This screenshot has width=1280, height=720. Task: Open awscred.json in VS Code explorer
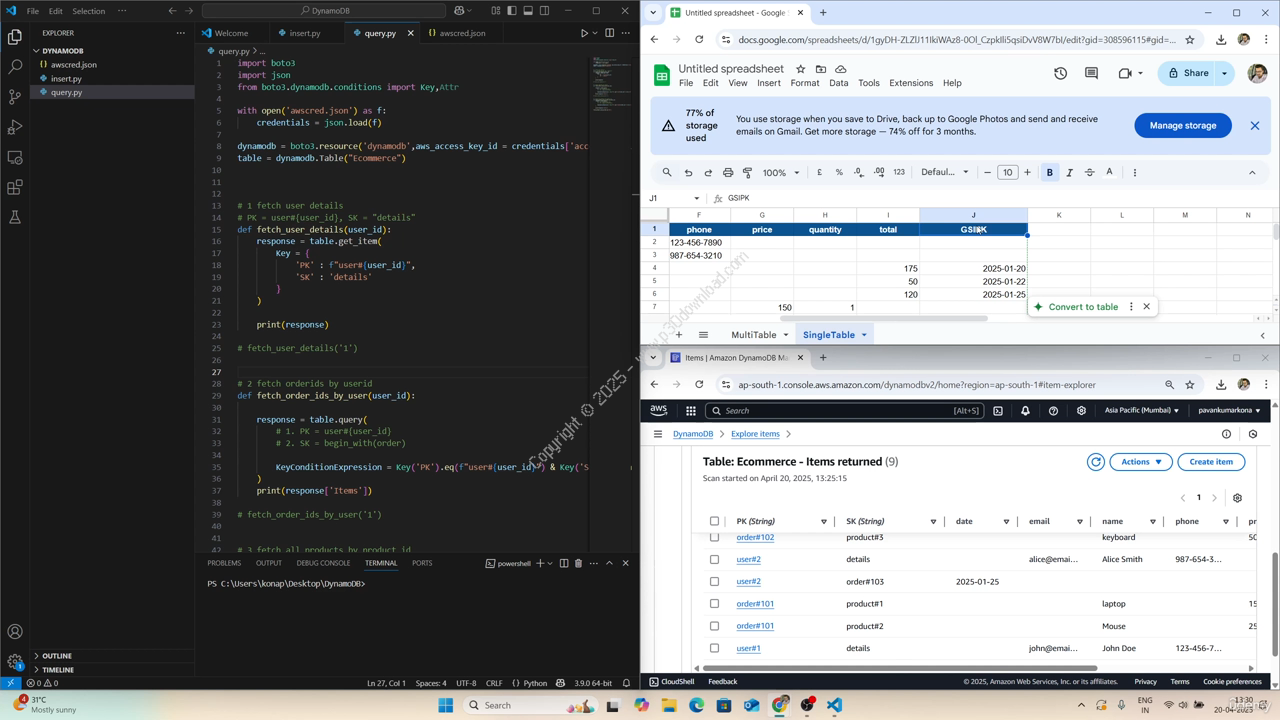click(x=74, y=64)
